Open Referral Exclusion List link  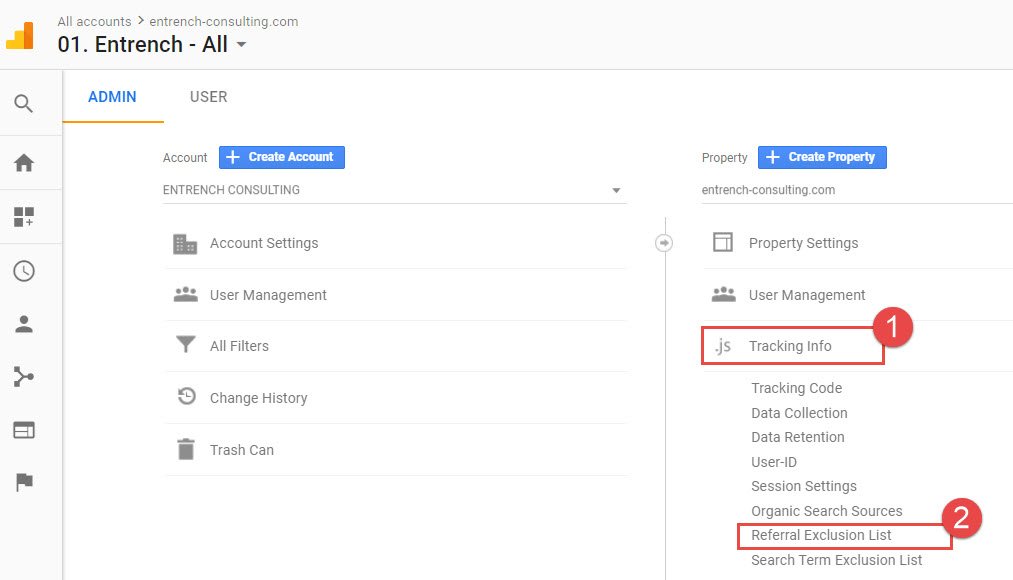821,535
